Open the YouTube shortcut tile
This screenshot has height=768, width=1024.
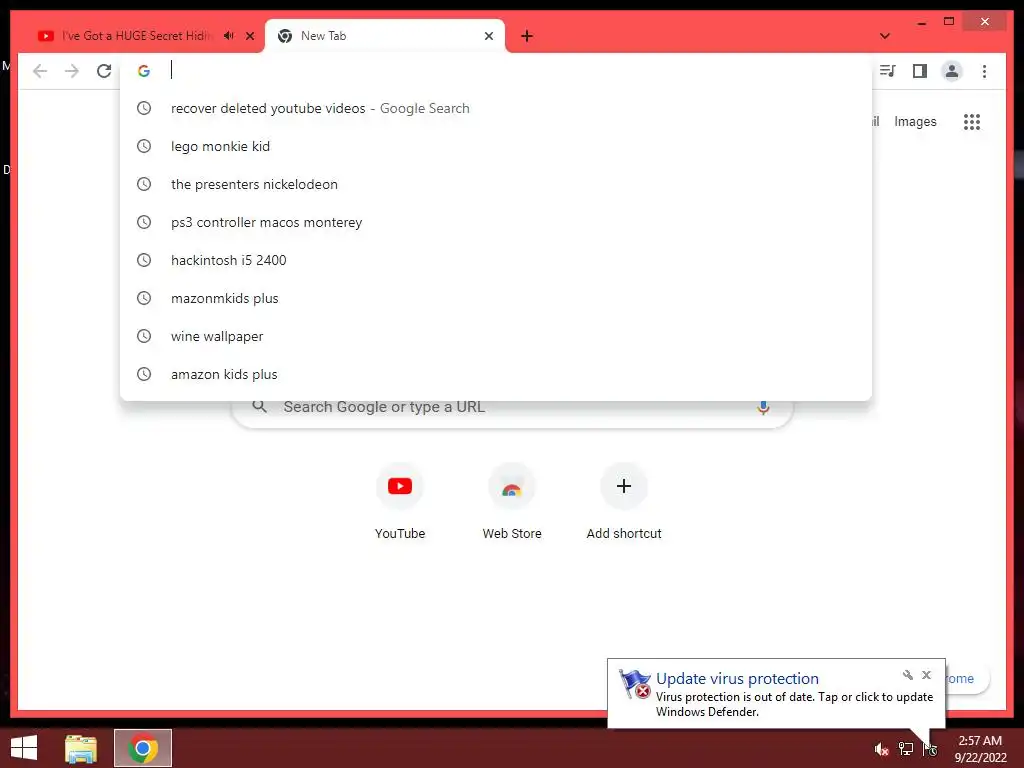(400, 500)
